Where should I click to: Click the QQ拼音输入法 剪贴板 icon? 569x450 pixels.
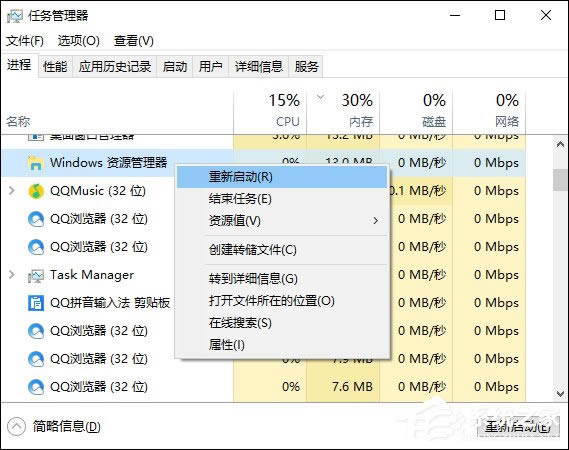click(x=36, y=303)
